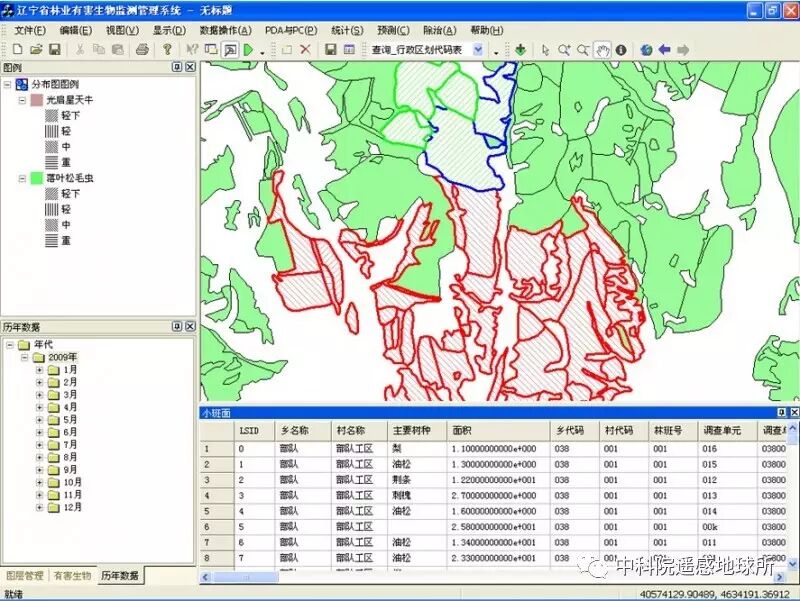This screenshot has width=800, height=601.
Task: Click the red X delete icon
Action: point(305,49)
